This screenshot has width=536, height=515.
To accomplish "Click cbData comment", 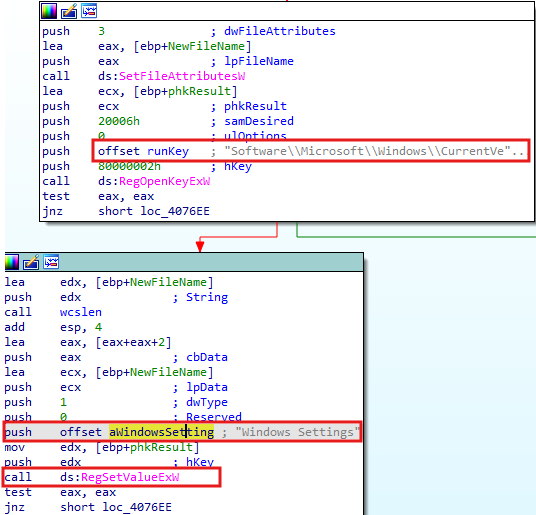I will [x=207, y=357].
